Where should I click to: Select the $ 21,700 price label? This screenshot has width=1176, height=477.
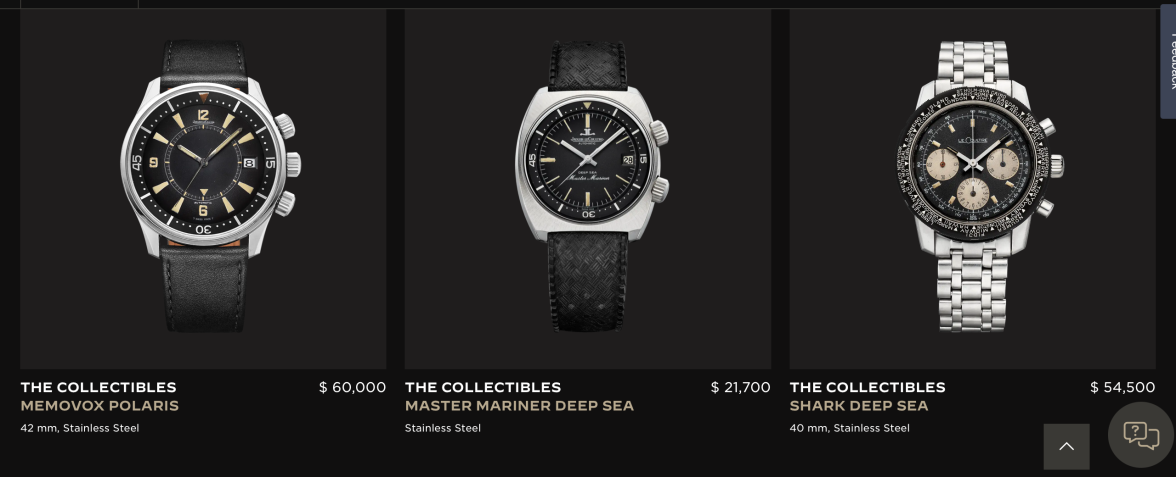coord(740,387)
